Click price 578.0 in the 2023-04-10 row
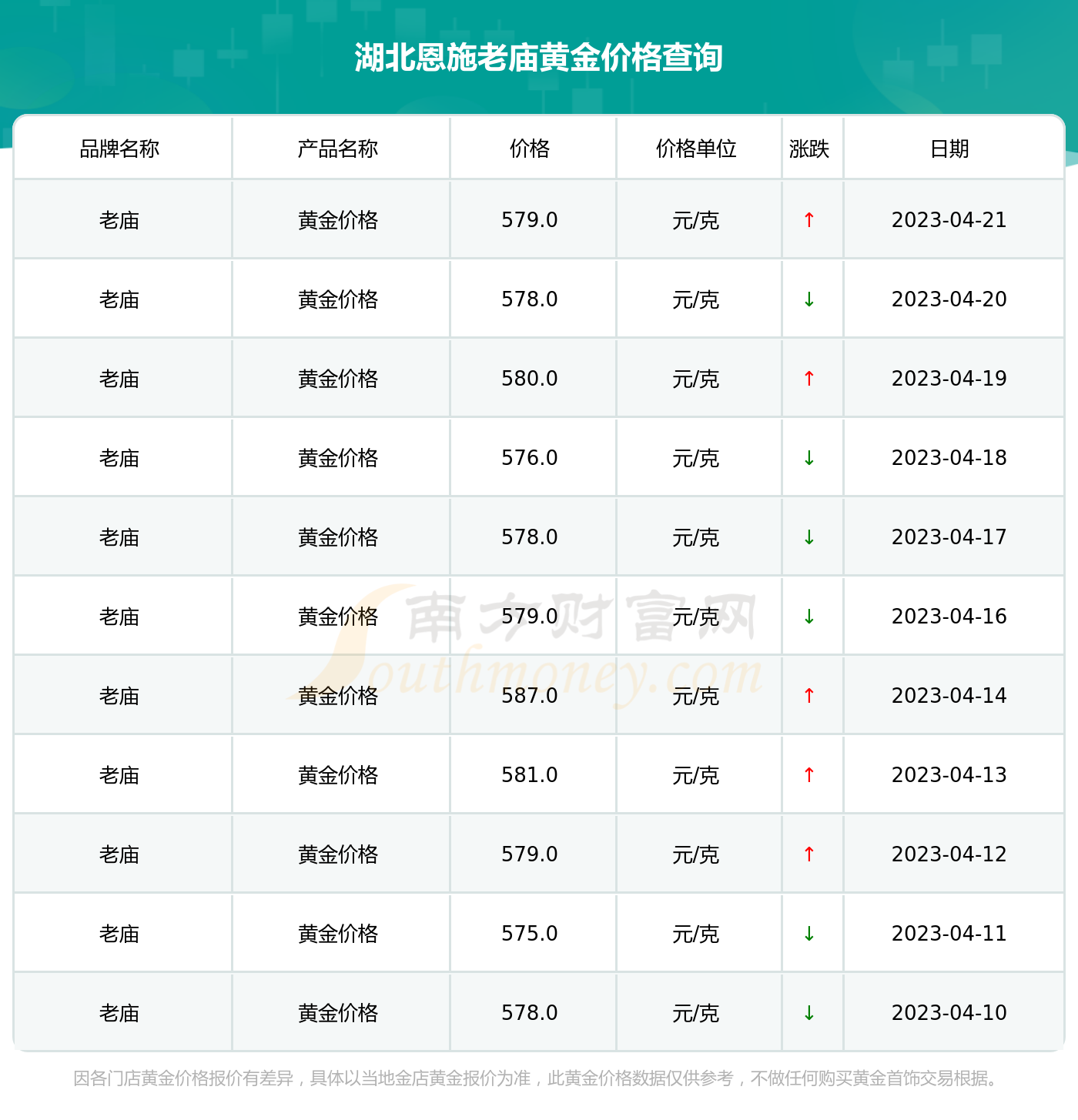The height and width of the screenshot is (1120, 1078). click(x=530, y=1013)
